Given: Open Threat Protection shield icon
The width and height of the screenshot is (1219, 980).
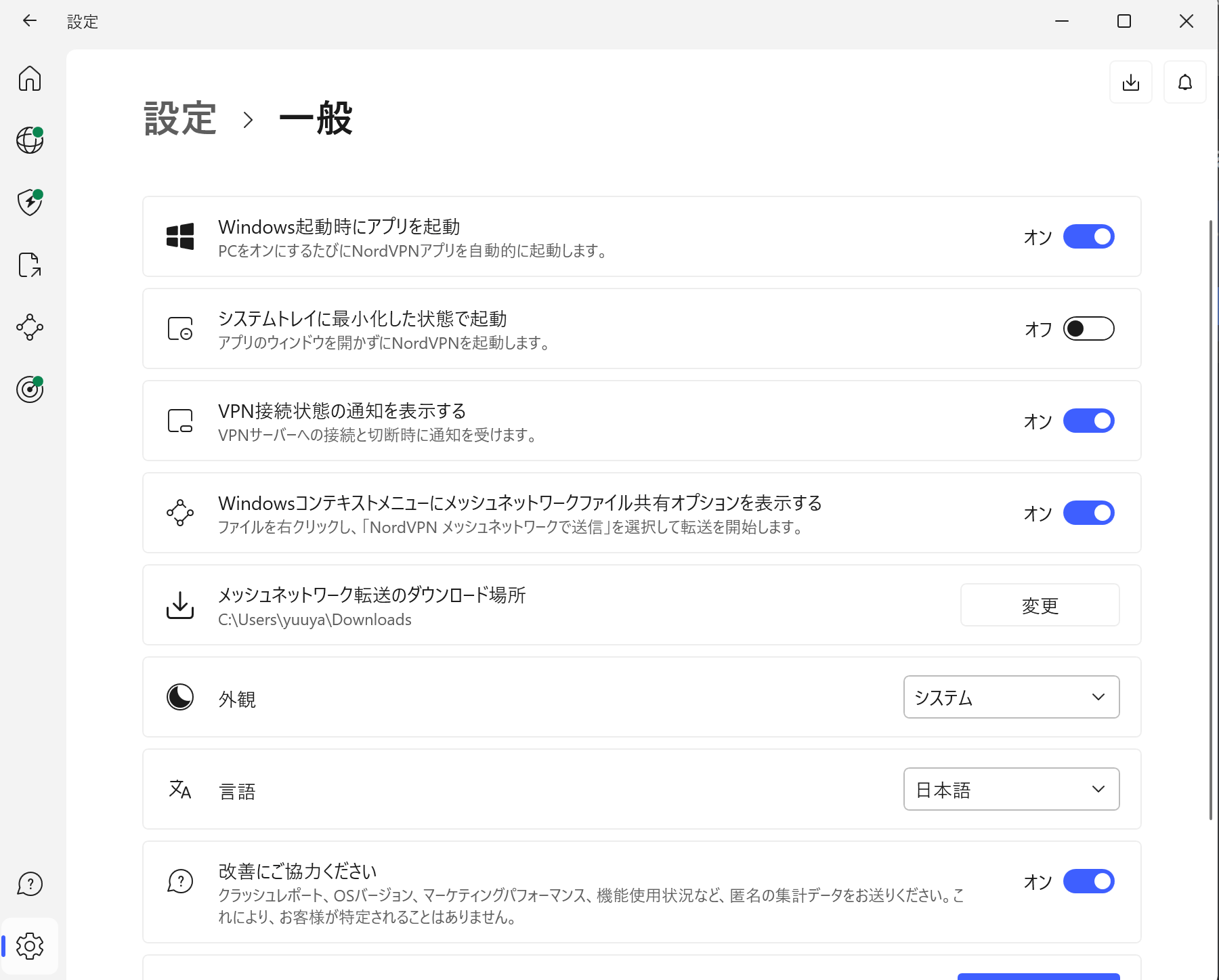Looking at the screenshot, I should pyautogui.click(x=30, y=203).
